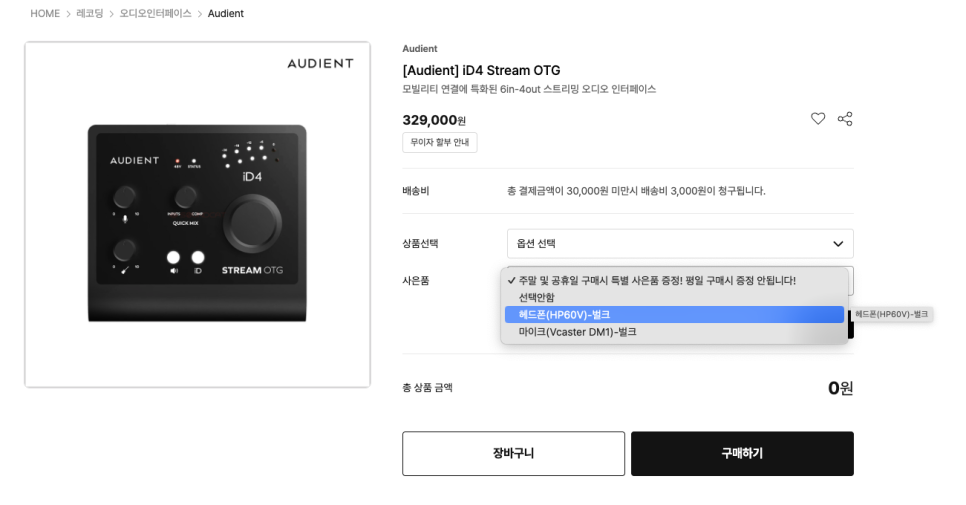Image resolution: width=966 pixels, height=505 pixels.
Task: Open 오디오인터페이스 breadcrumb category
Action: (155, 14)
